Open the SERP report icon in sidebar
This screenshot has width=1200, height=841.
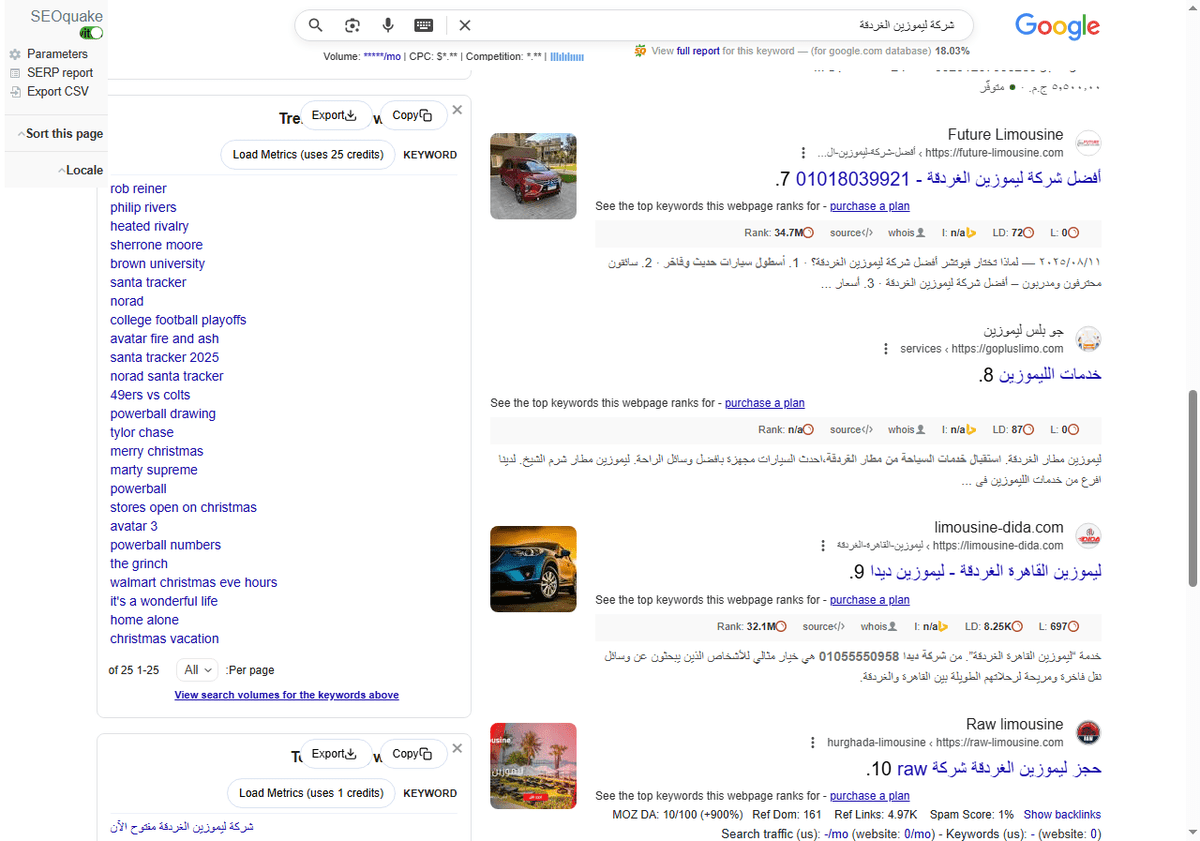[14, 72]
